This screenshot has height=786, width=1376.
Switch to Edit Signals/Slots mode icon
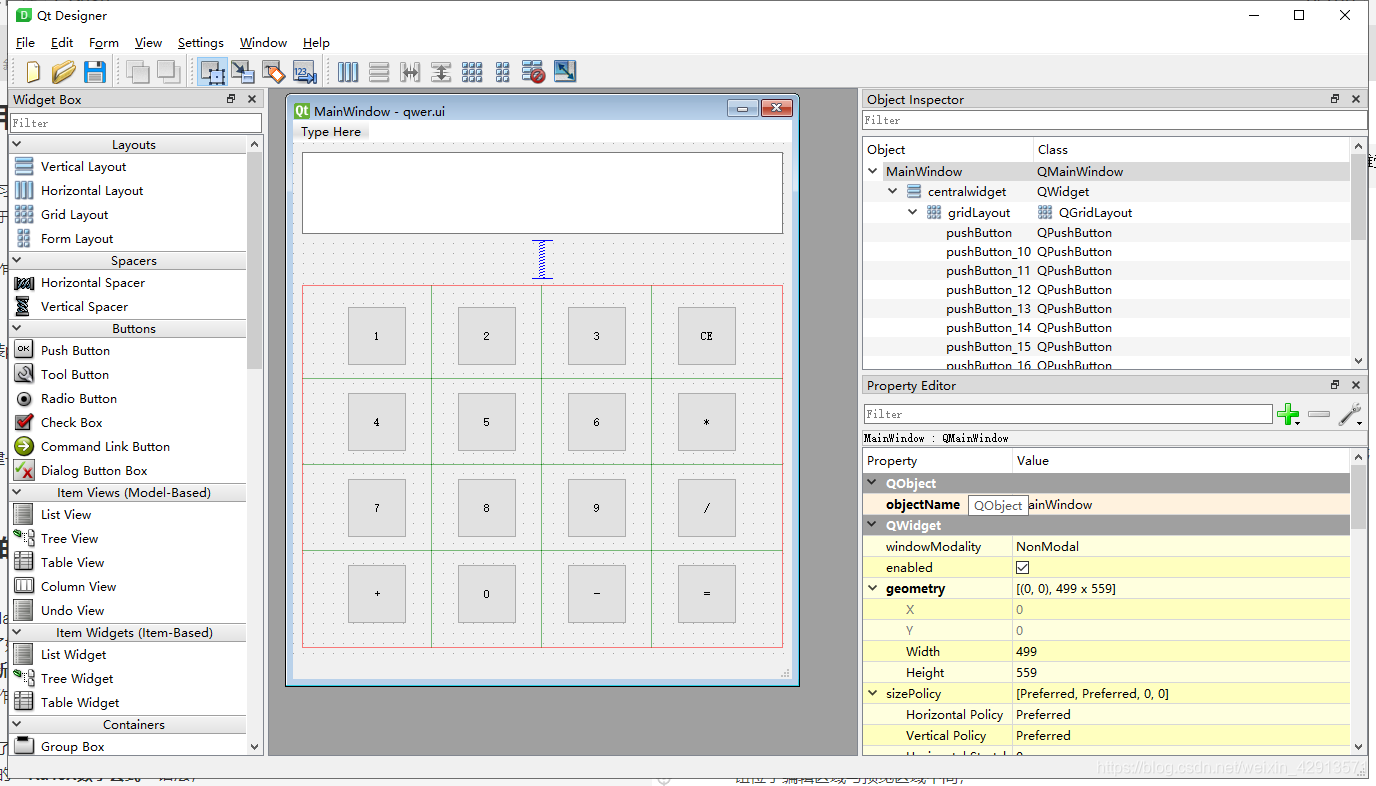coord(243,71)
